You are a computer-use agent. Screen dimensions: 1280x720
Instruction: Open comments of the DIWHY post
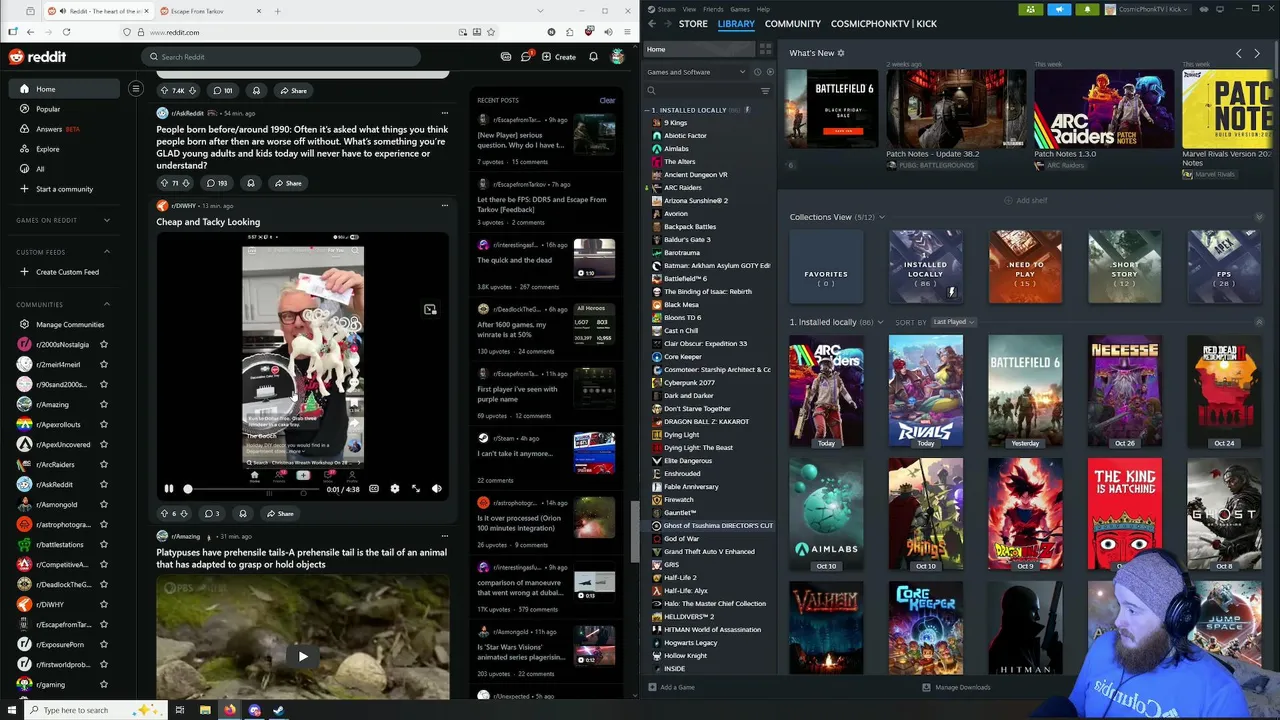[x=212, y=513]
